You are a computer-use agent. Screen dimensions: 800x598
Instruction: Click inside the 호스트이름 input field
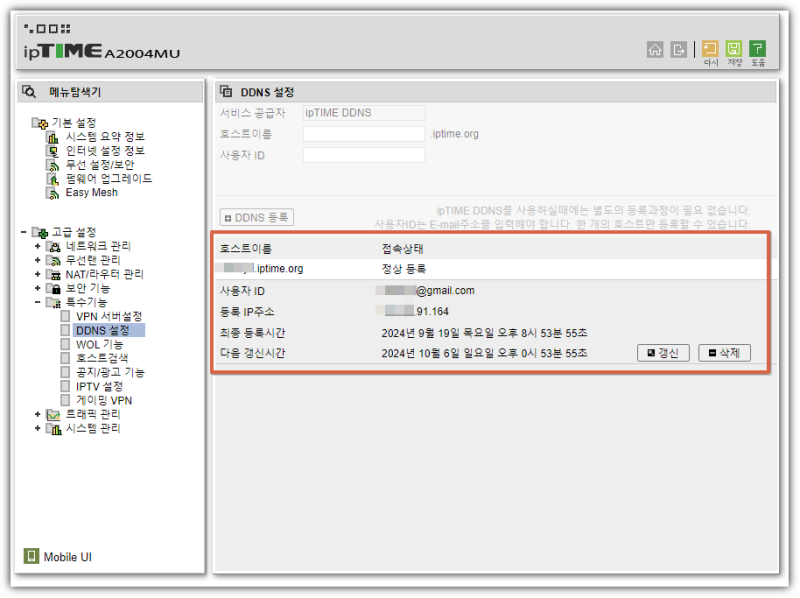363,132
